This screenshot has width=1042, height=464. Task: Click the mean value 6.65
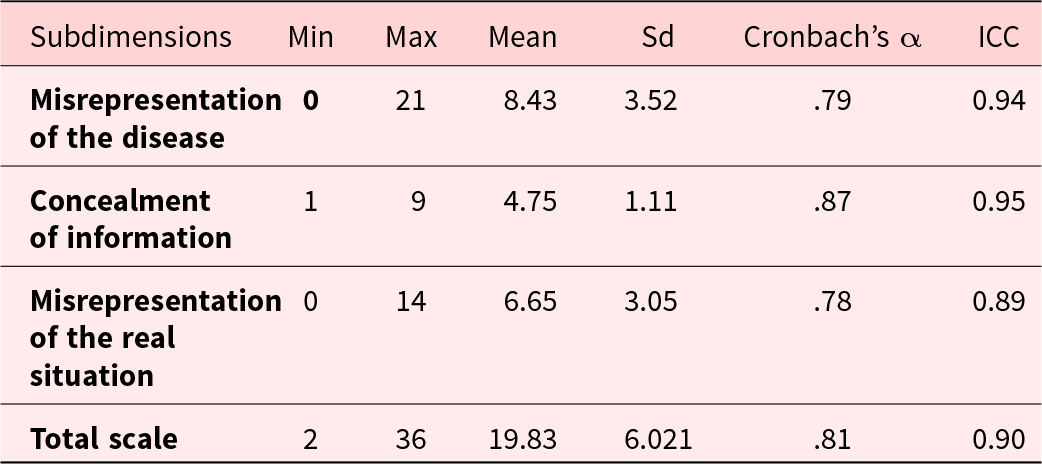(530, 301)
